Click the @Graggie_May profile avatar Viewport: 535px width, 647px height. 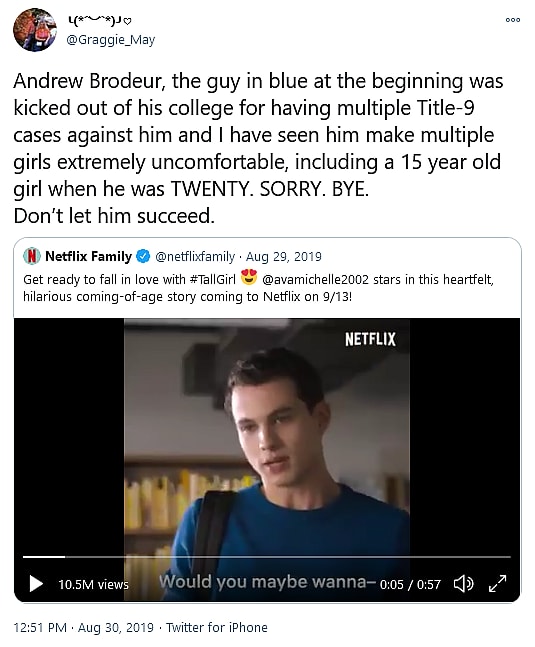pyautogui.click(x=35, y=29)
